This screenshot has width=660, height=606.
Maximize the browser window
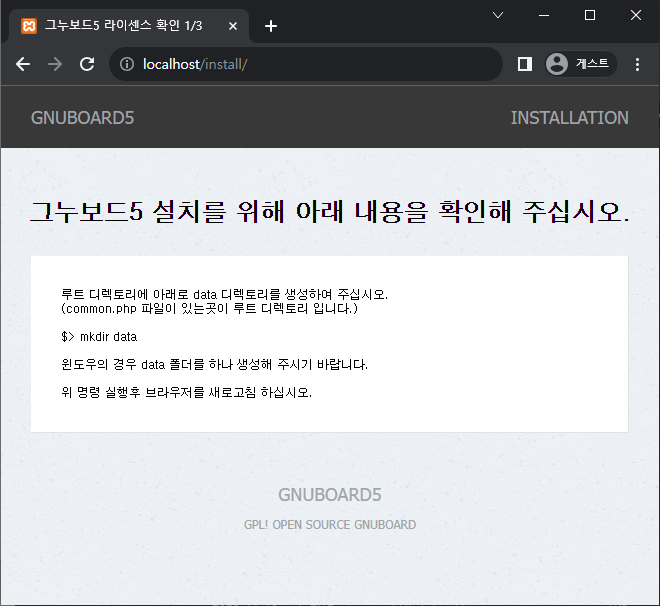pyautogui.click(x=590, y=16)
